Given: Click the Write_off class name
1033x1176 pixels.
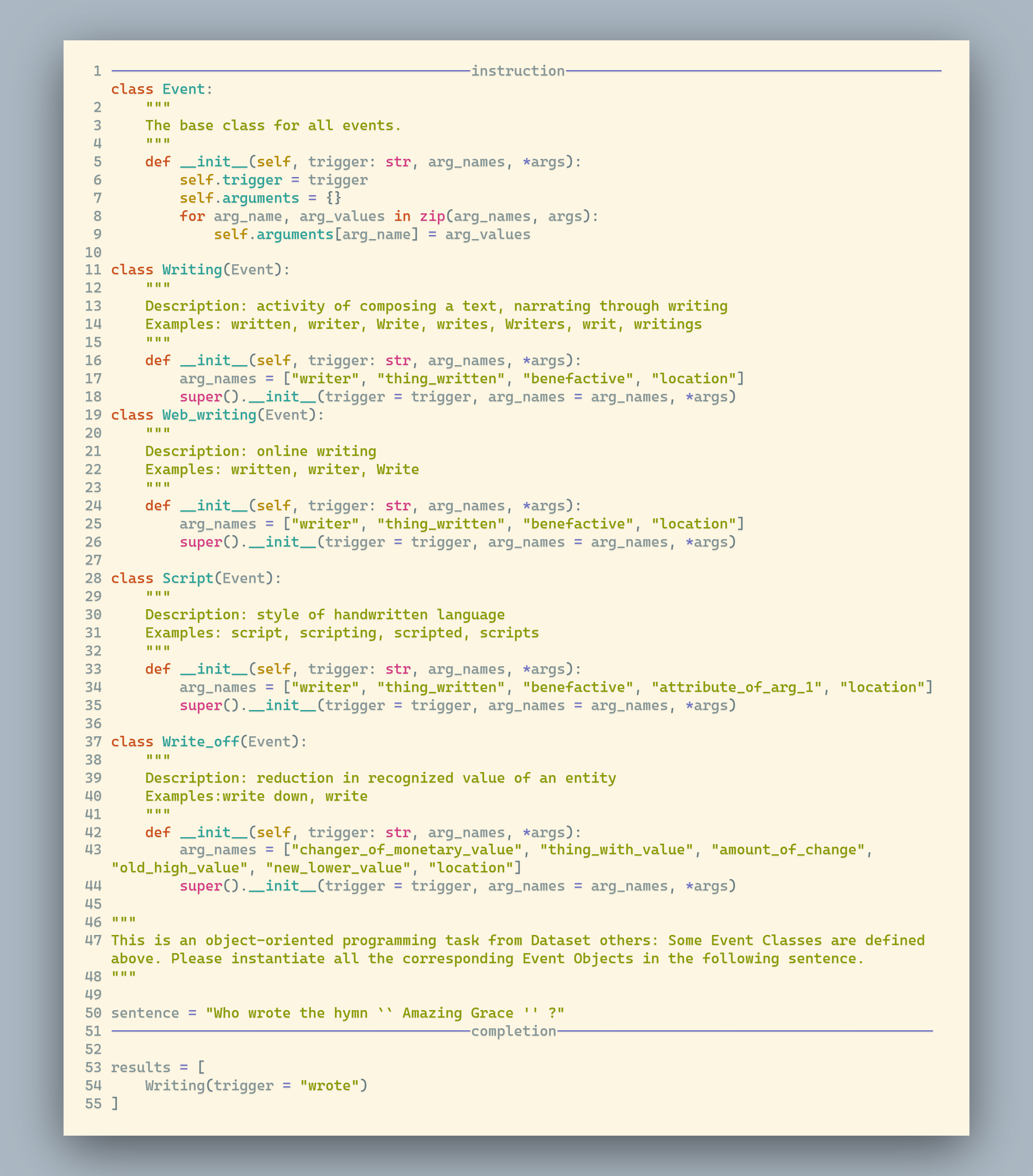Looking at the screenshot, I should click(200, 742).
